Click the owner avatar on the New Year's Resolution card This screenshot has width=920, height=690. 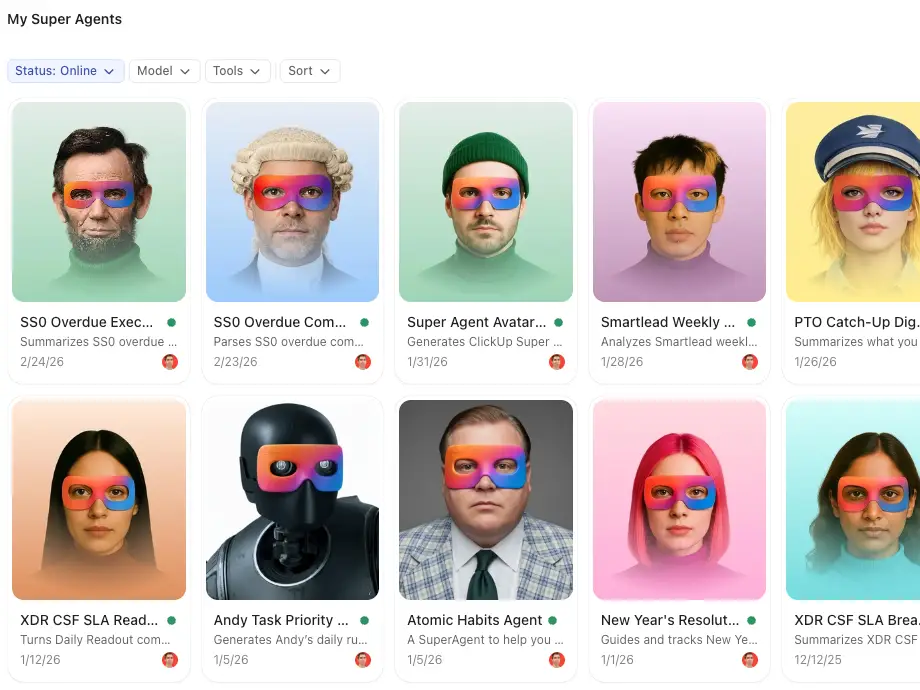click(x=750, y=660)
